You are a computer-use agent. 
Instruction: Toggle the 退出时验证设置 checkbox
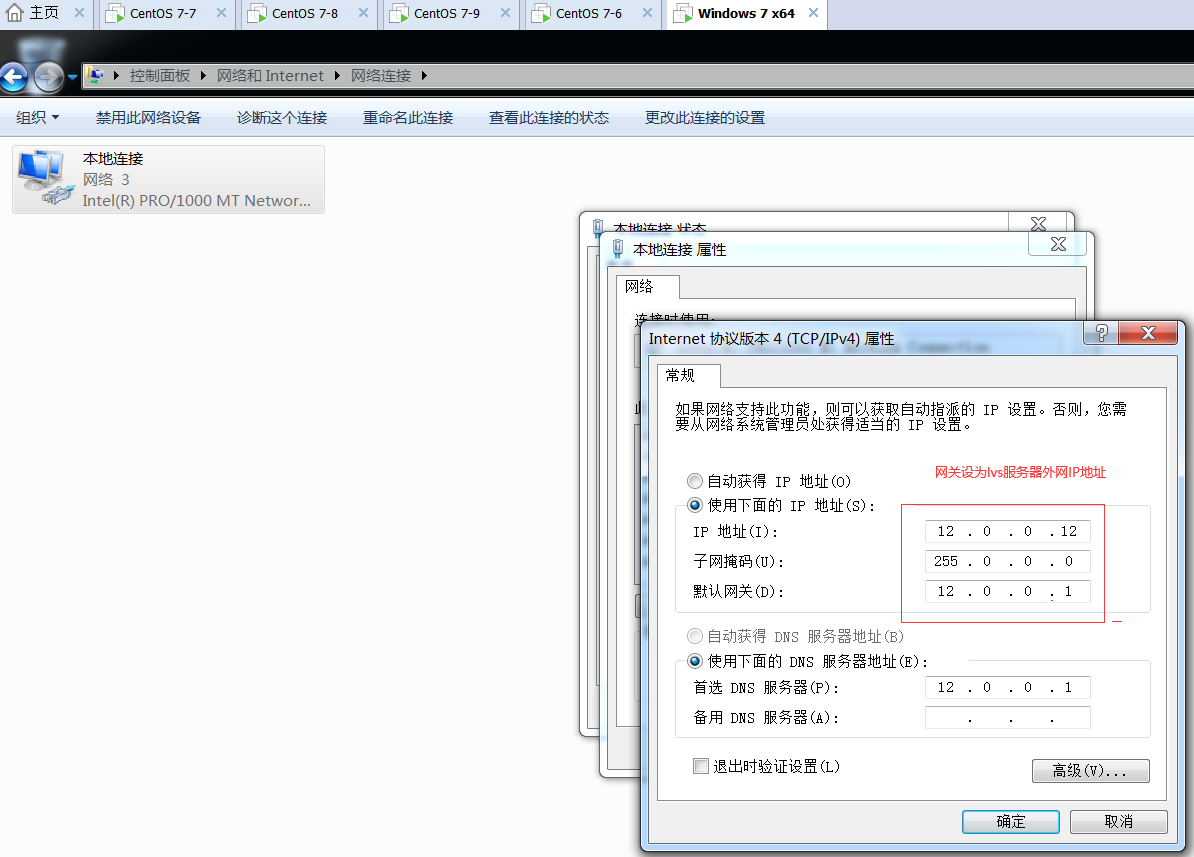pos(701,766)
